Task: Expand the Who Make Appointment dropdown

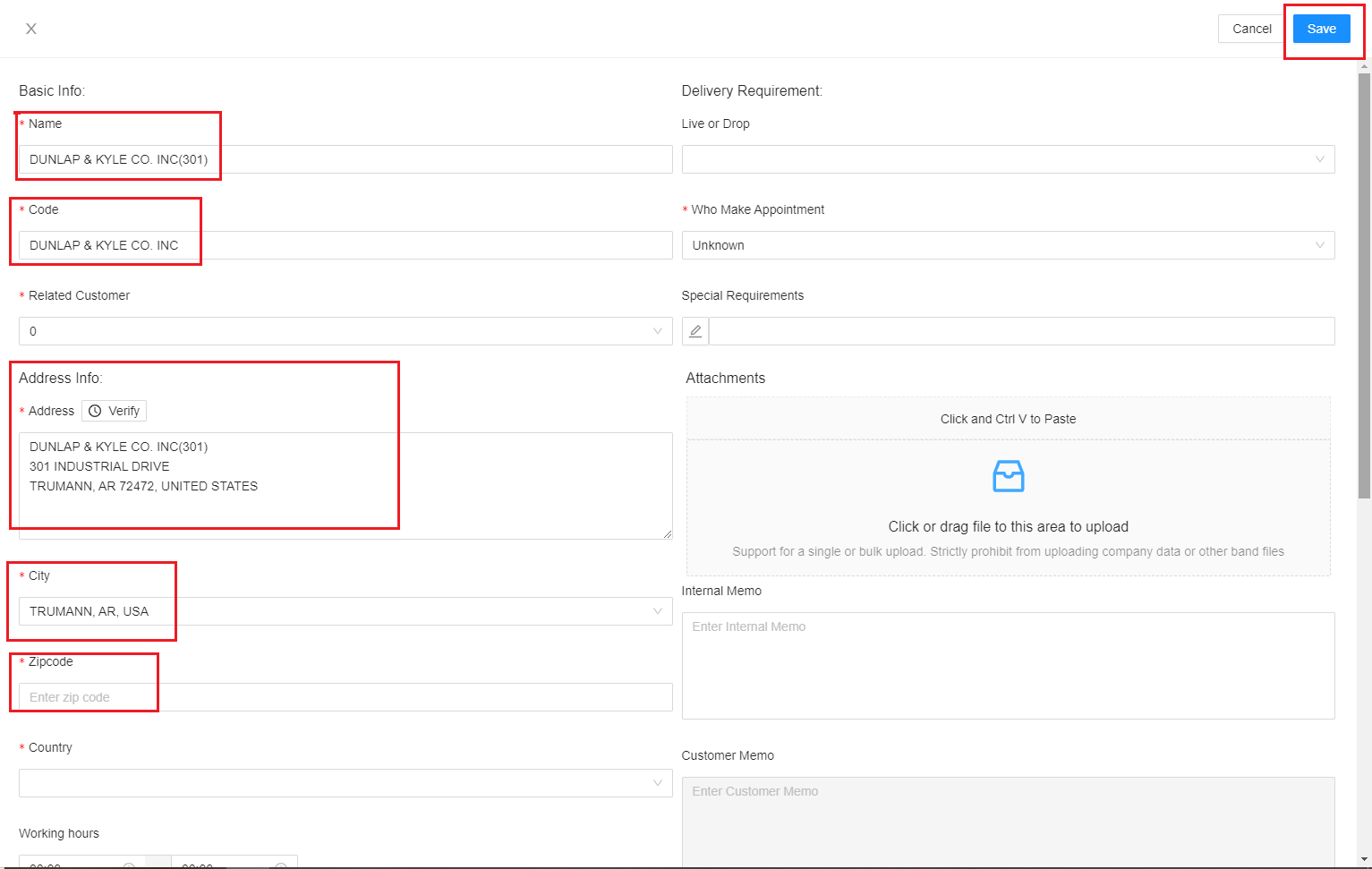Action: pos(1008,245)
